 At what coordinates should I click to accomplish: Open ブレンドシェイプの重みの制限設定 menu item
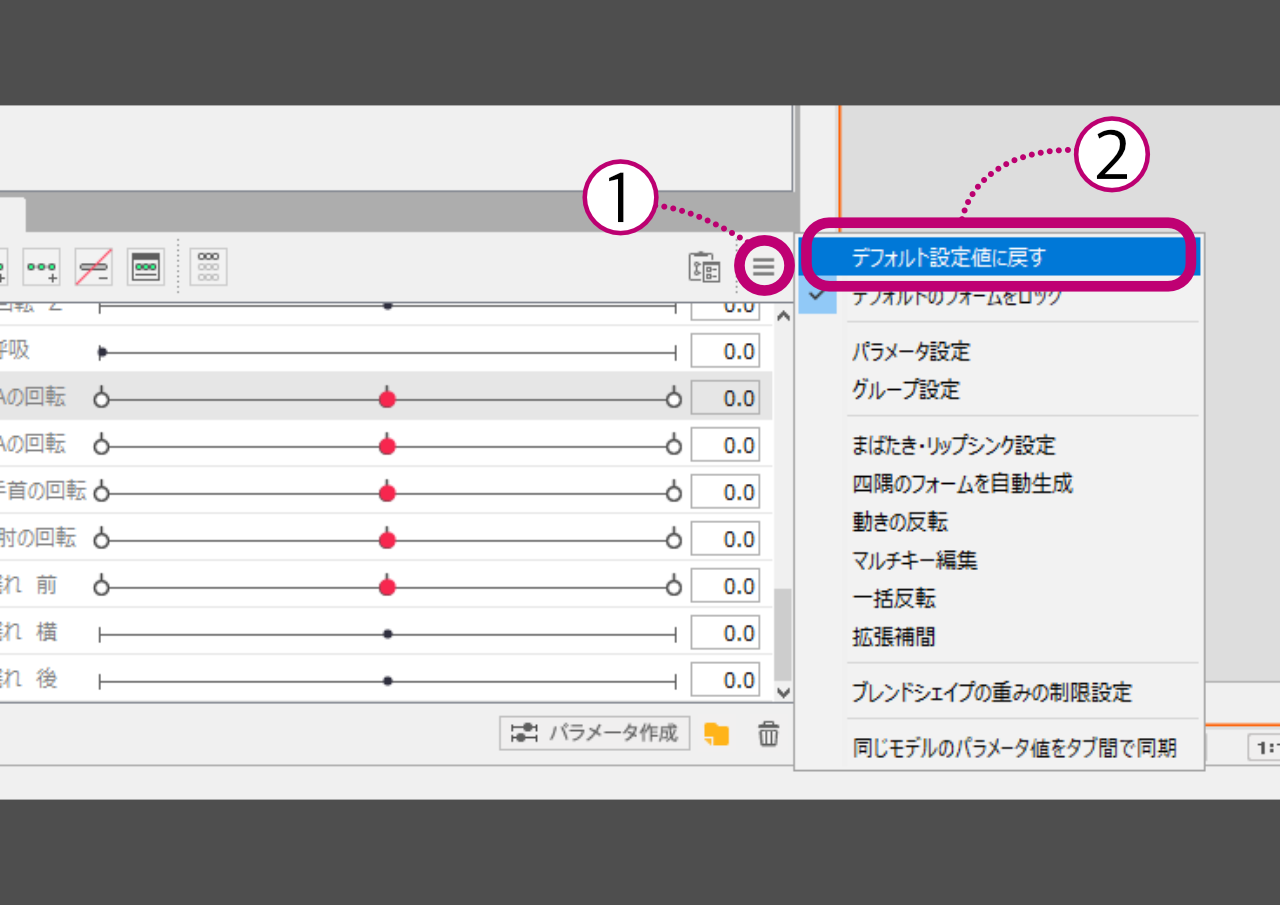click(x=1000, y=692)
